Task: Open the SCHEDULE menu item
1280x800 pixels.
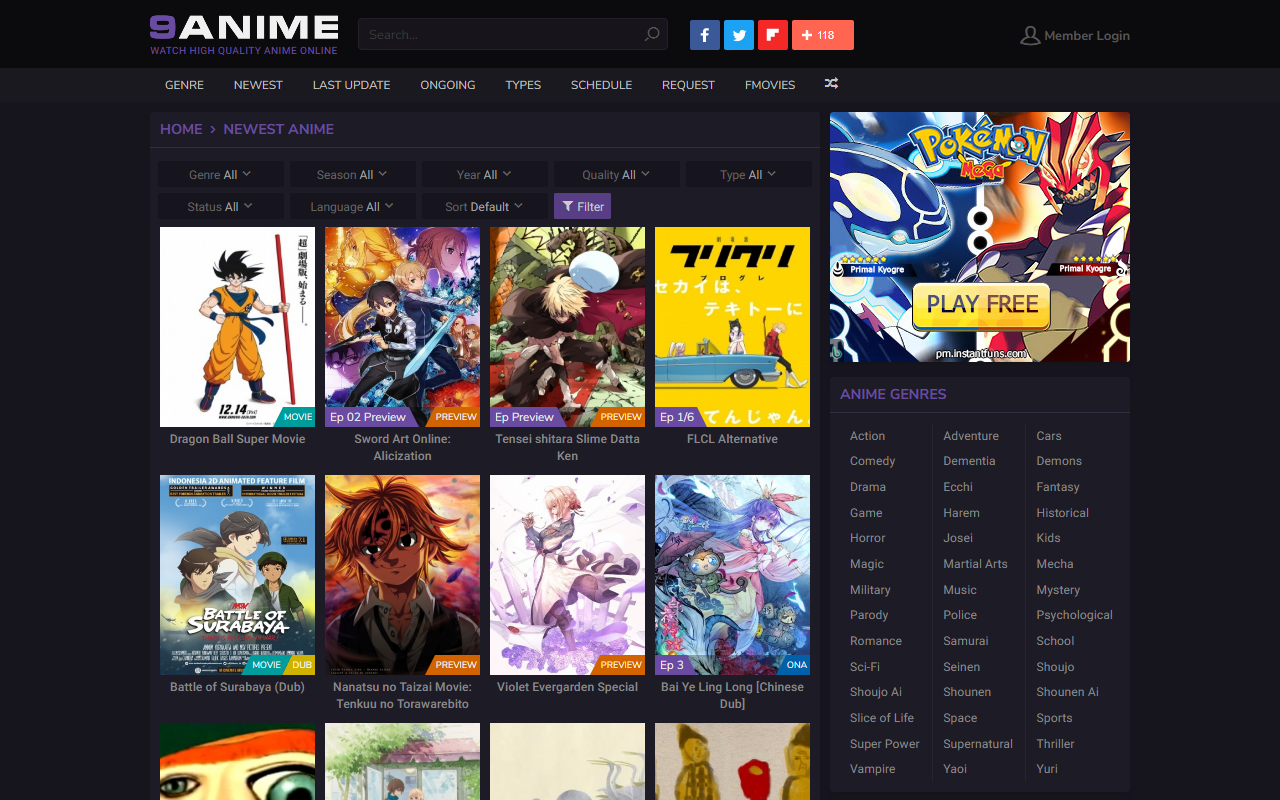Action: [x=601, y=85]
